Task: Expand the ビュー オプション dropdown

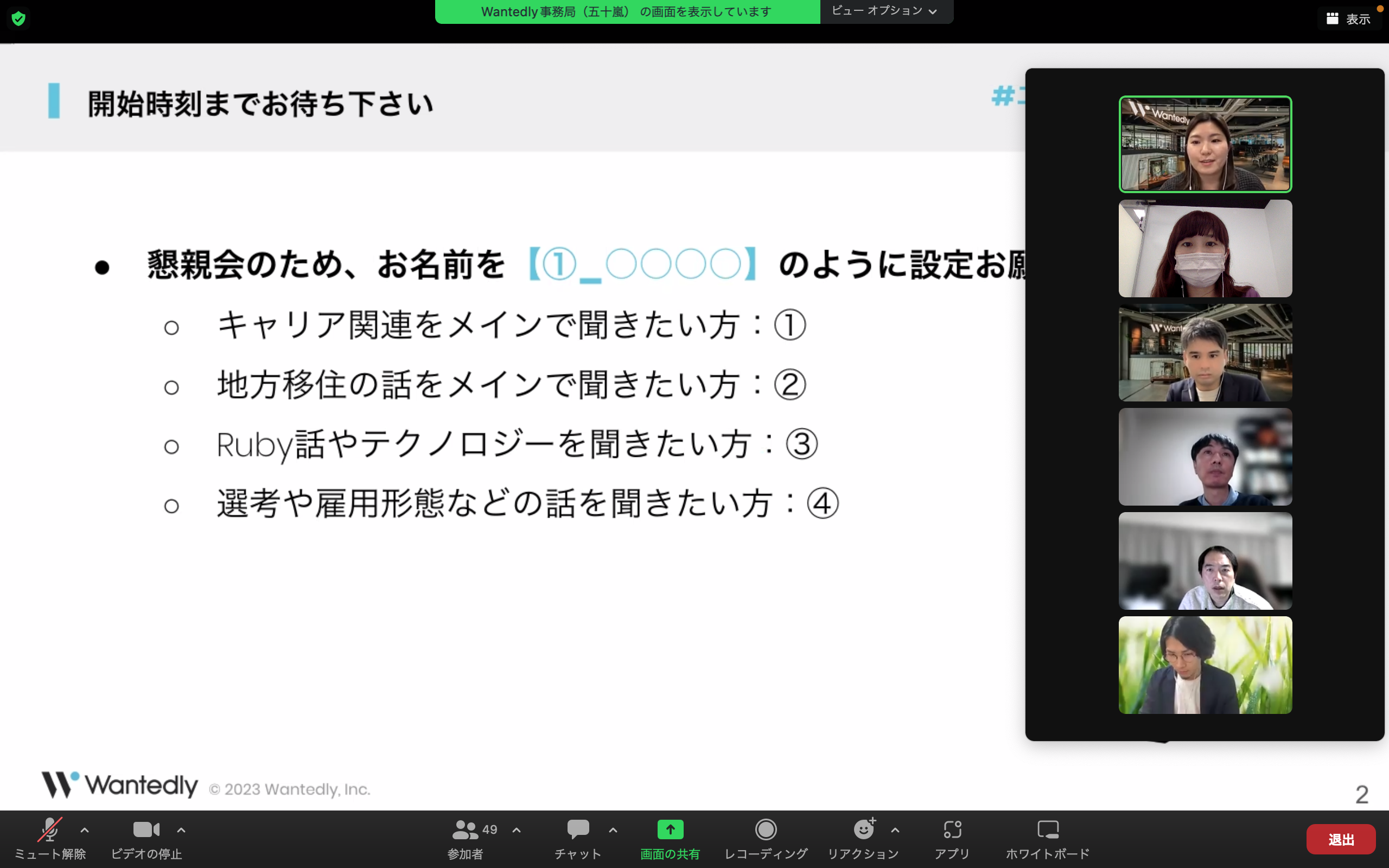Action: (x=884, y=11)
